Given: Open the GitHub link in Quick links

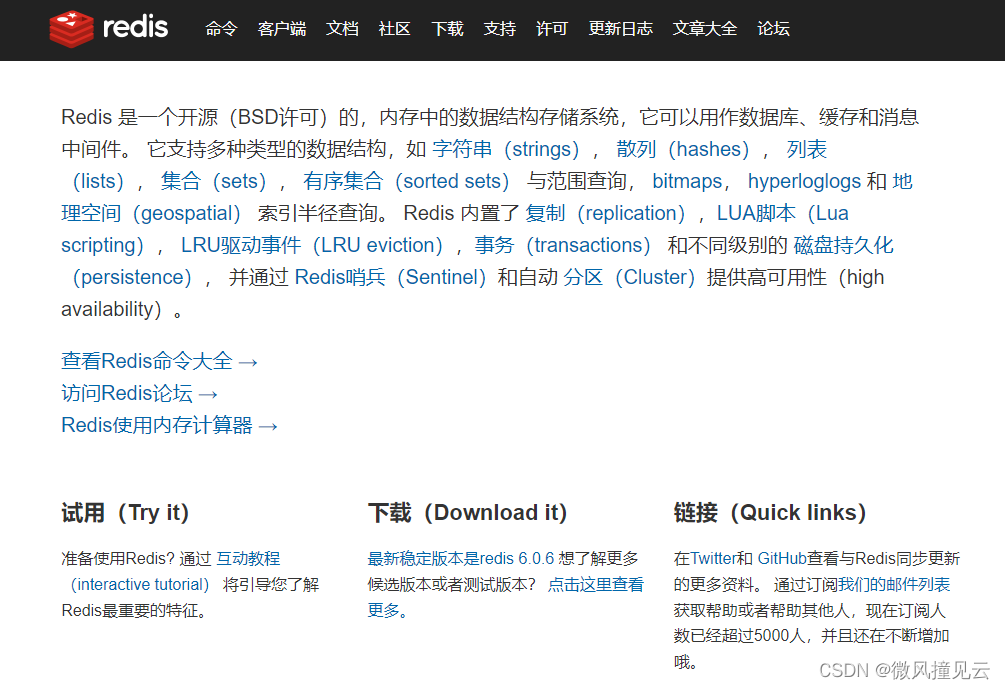Looking at the screenshot, I should click(x=782, y=559).
